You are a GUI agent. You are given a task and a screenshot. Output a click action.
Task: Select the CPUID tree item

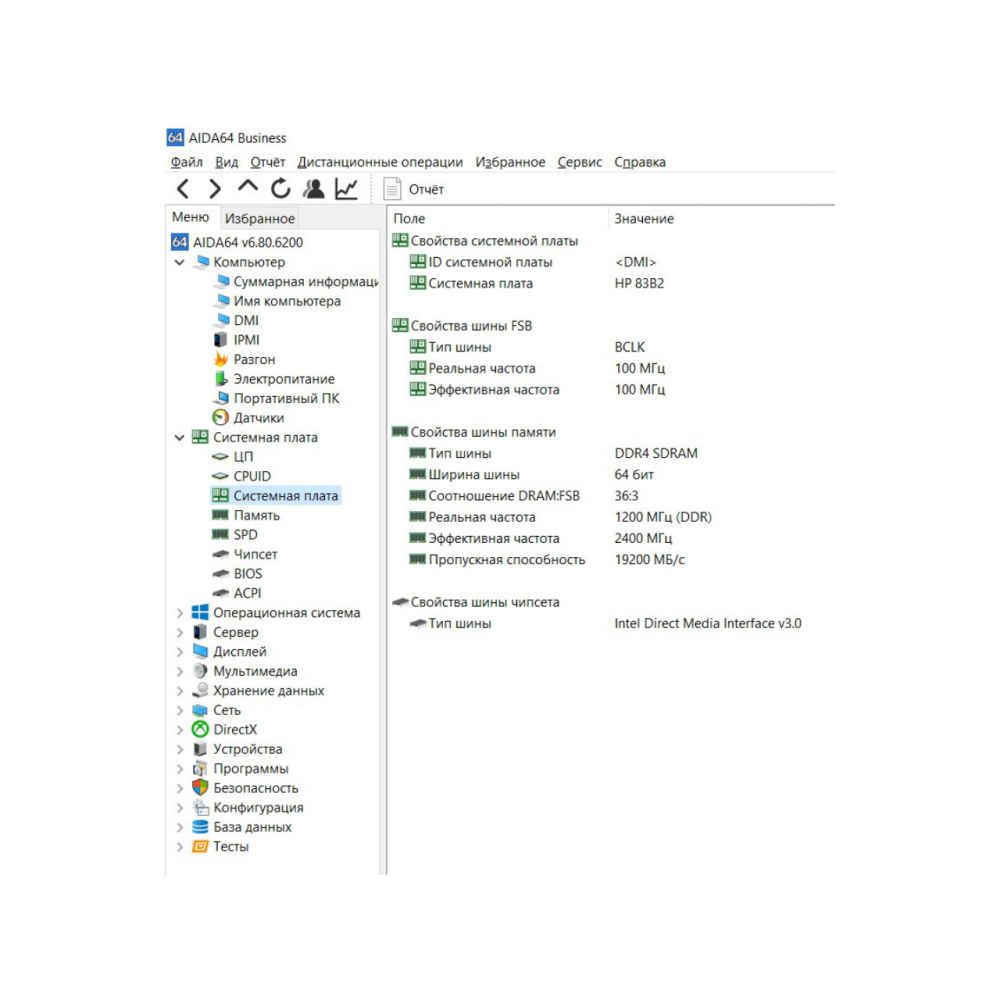click(x=242, y=476)
